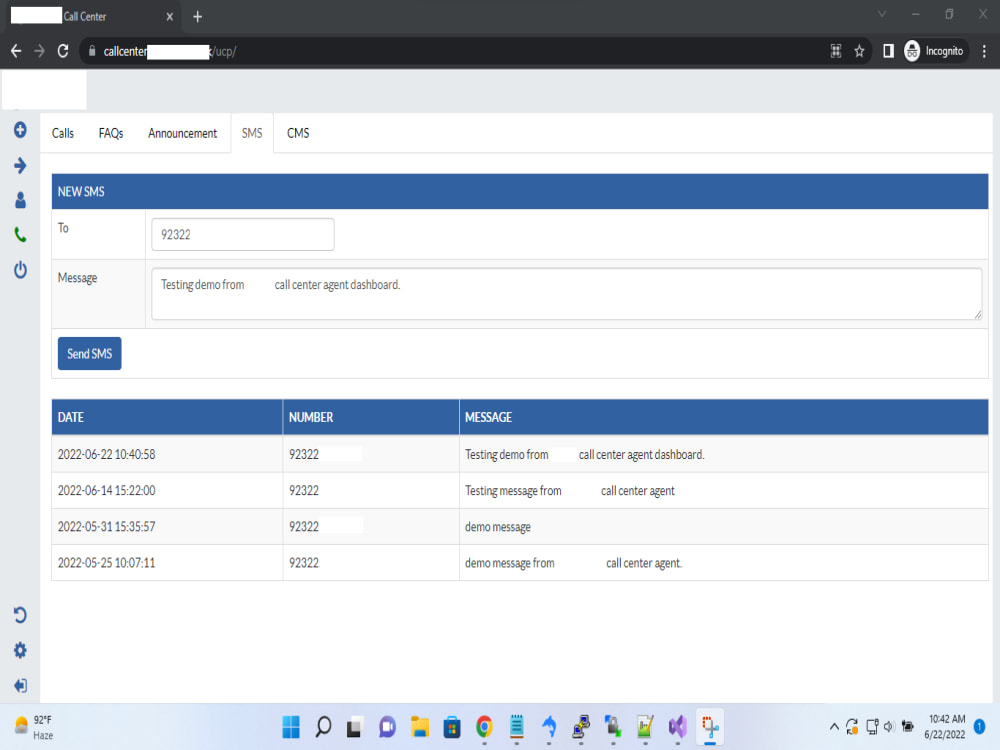The image size is (1000, 750).
Task: Click the refresh icon near the bottom sidebar
Action: [20, 614]
